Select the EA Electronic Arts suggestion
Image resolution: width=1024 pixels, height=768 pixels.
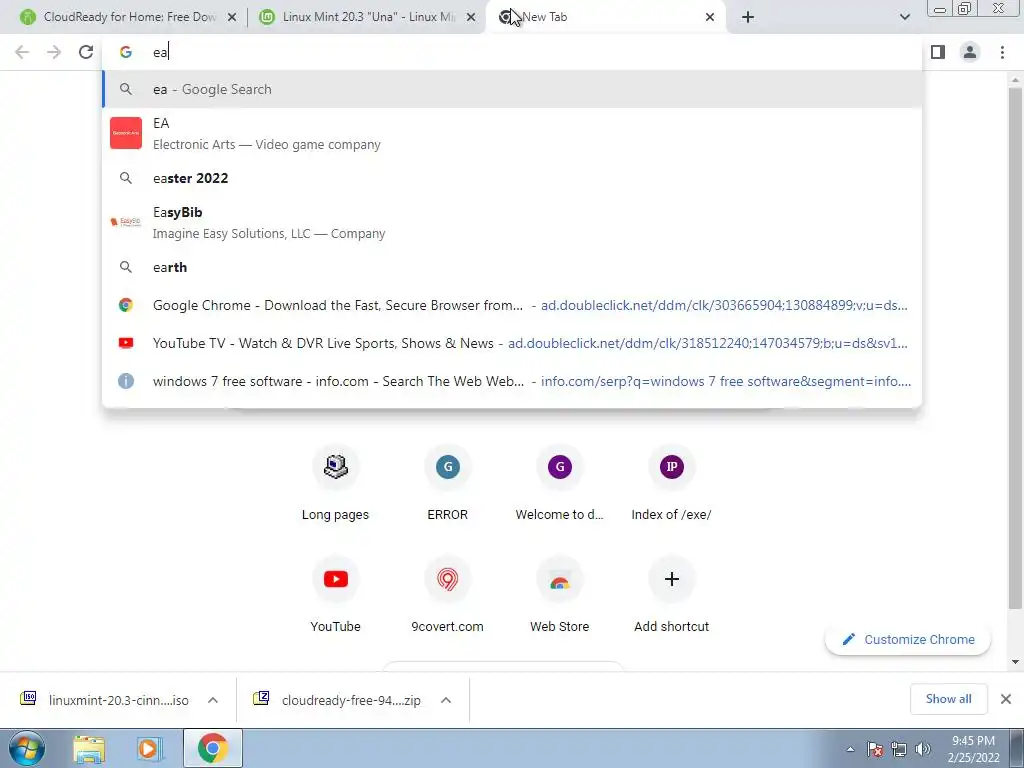[x=512, y=133]
